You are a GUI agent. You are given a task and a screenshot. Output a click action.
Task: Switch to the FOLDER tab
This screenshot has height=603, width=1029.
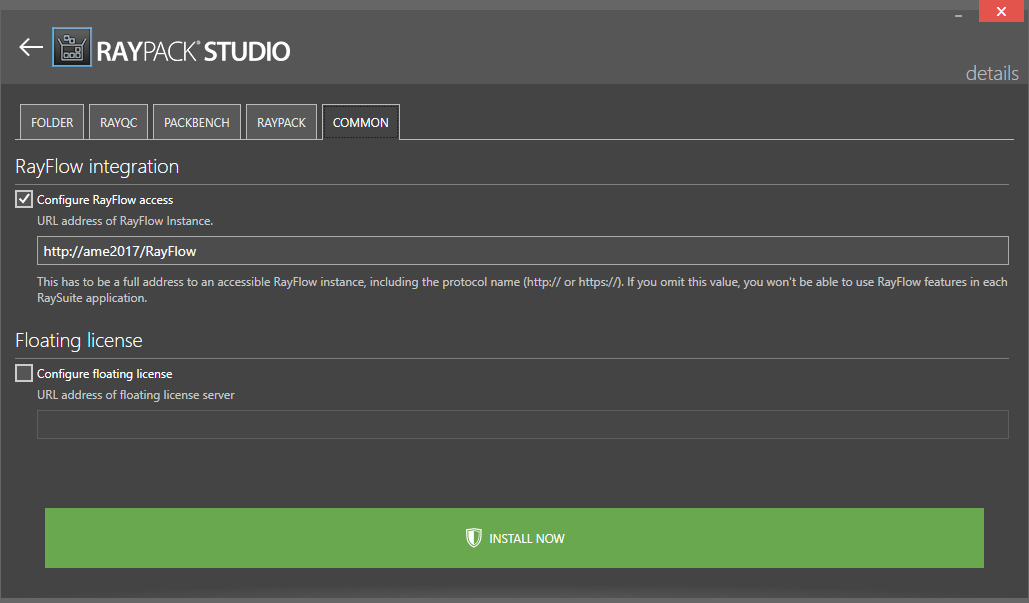pyautogui.click(x=52, y=122)
